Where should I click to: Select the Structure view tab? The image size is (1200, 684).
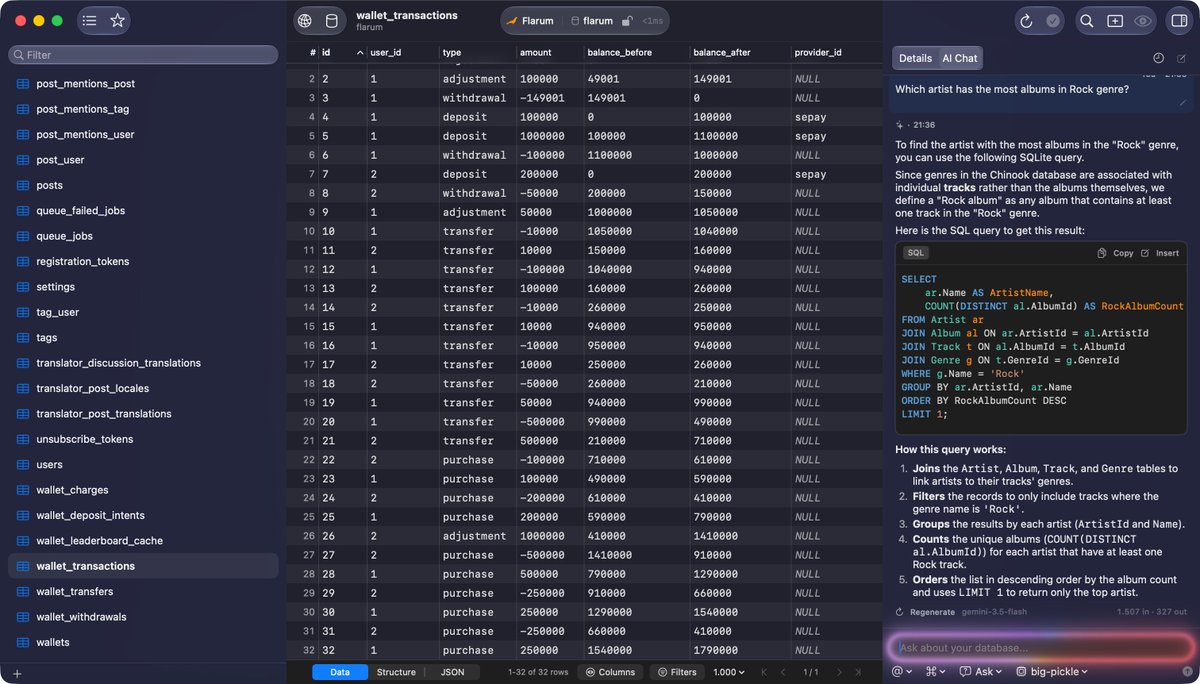click(x=396, y=672)
